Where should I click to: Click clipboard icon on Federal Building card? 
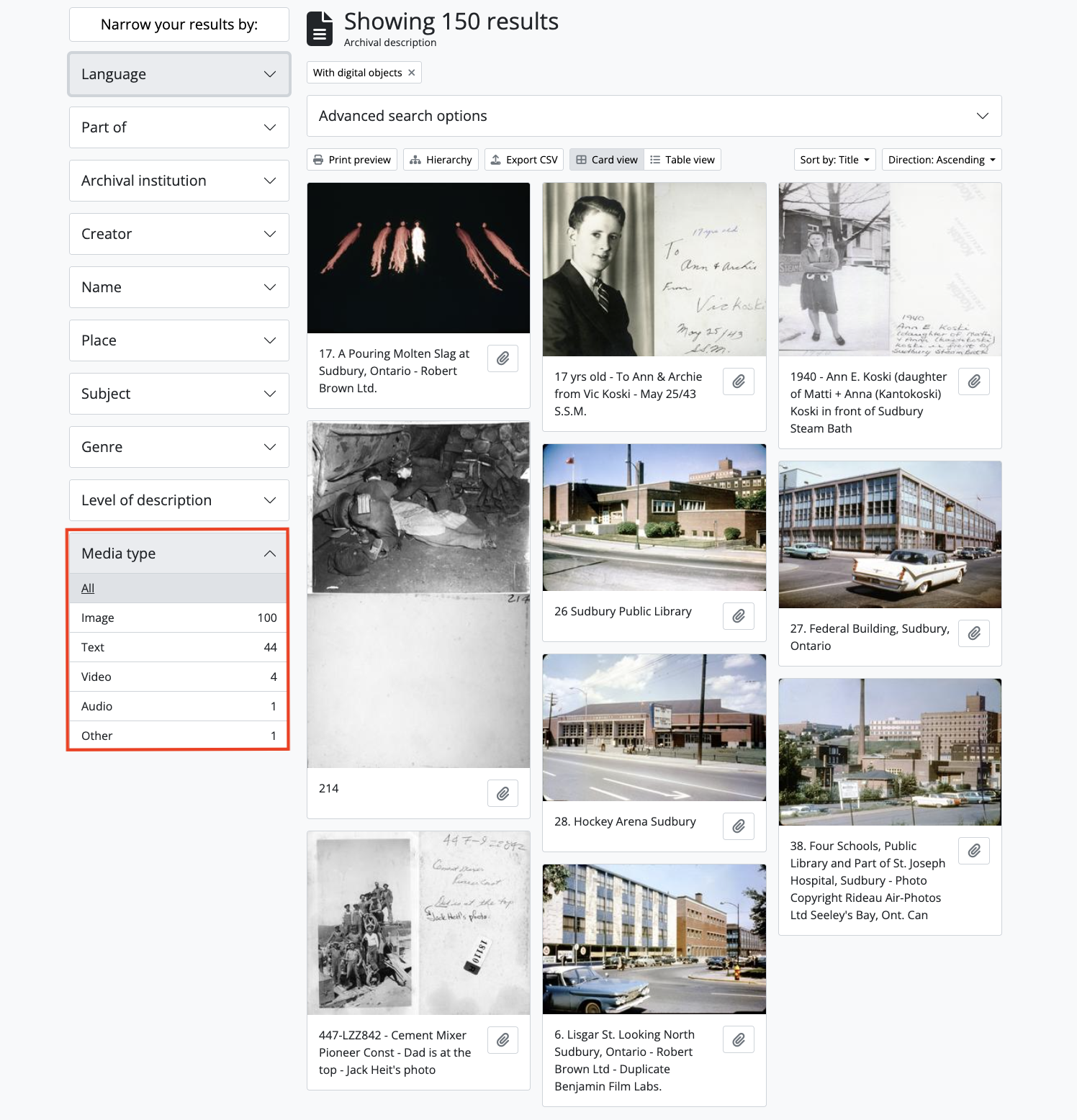click(x=973, y=633)
